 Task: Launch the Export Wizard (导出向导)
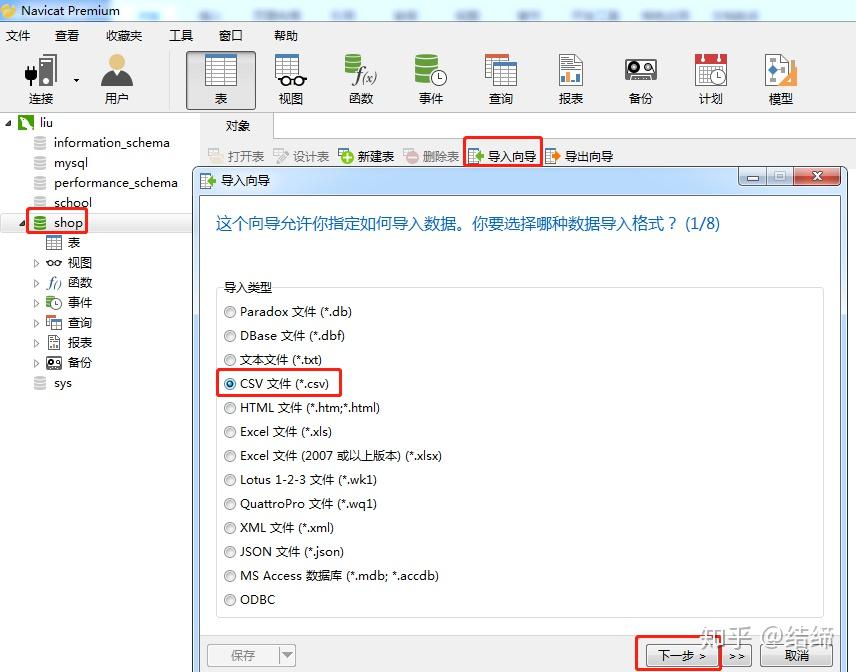pos(579,156)
